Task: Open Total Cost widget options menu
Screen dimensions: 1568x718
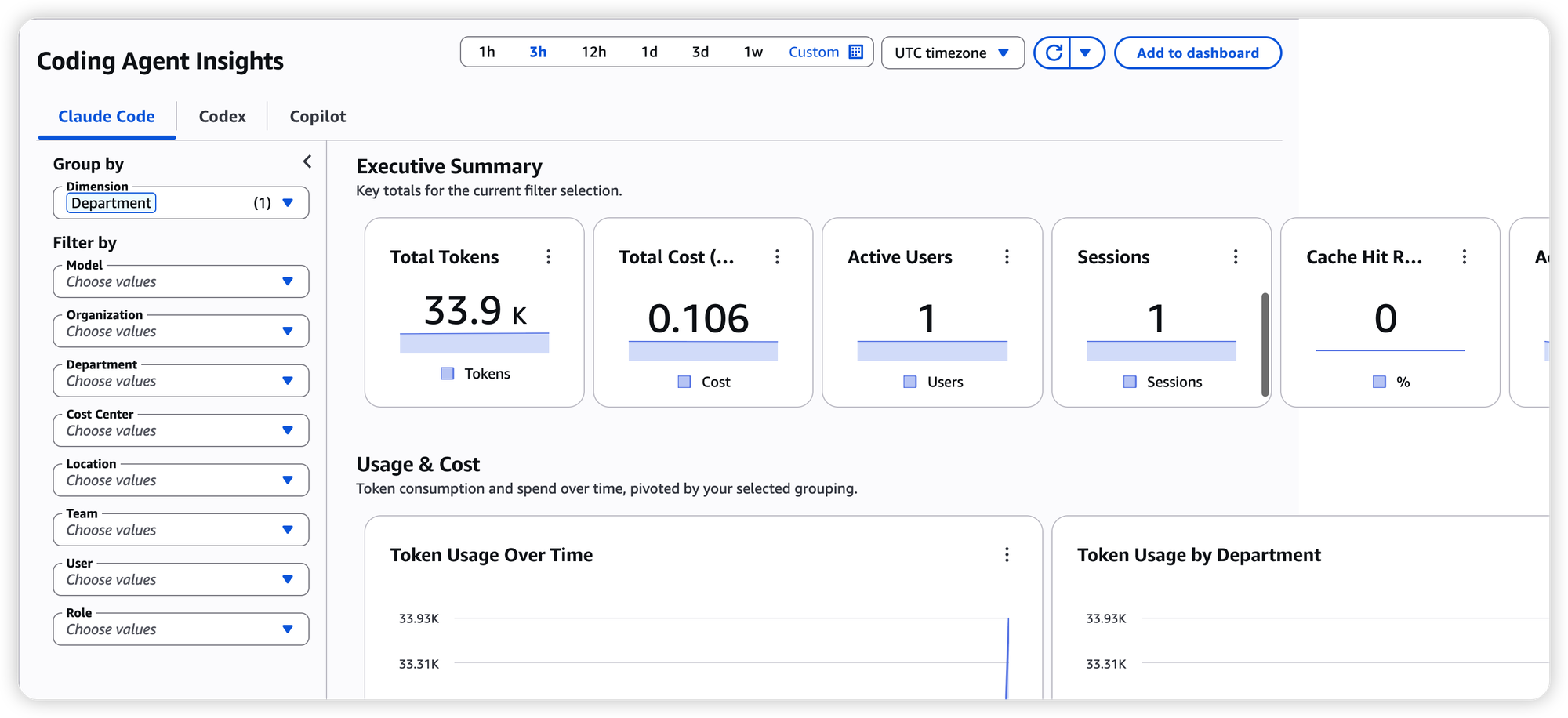Action: click(x=777, y=256)
